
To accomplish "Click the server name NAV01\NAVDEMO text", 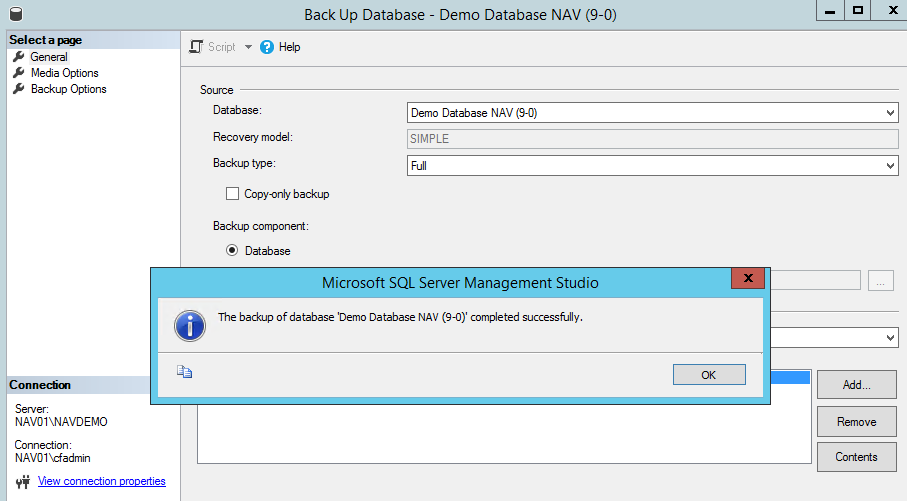I will pos(61,422).
